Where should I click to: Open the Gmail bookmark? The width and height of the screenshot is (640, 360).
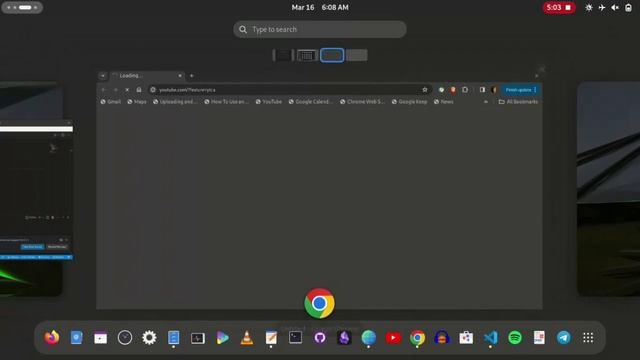[110, 102]
